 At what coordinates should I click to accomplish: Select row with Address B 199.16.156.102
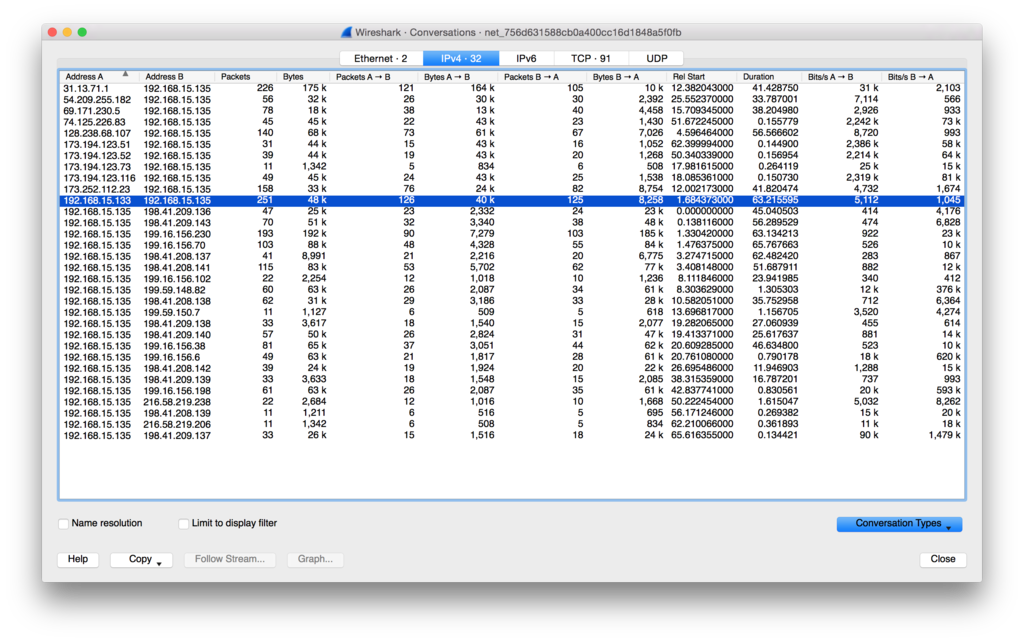pos(512,278)
